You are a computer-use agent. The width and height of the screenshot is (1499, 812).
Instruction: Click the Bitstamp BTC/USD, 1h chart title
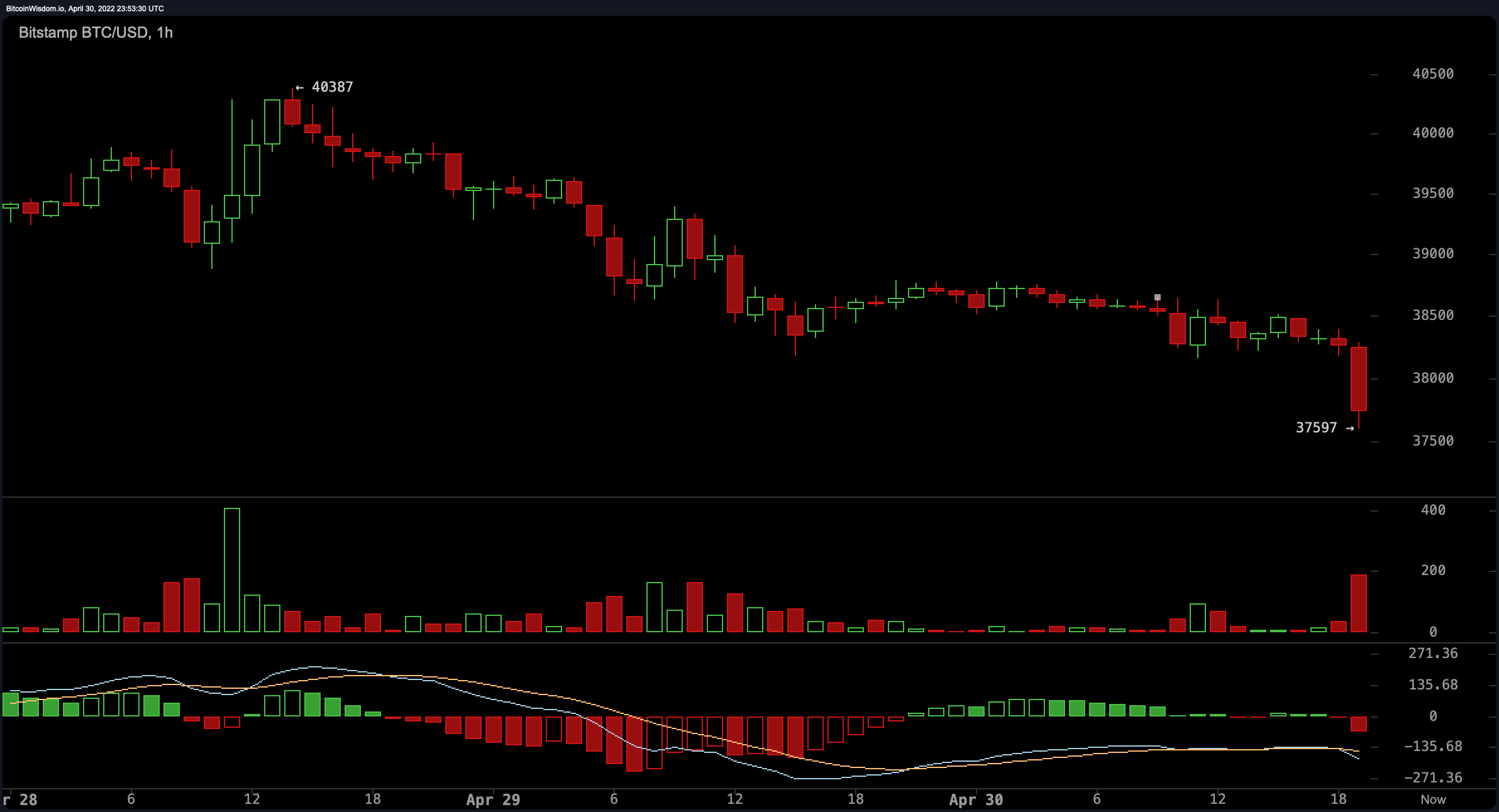coord(96,33)
